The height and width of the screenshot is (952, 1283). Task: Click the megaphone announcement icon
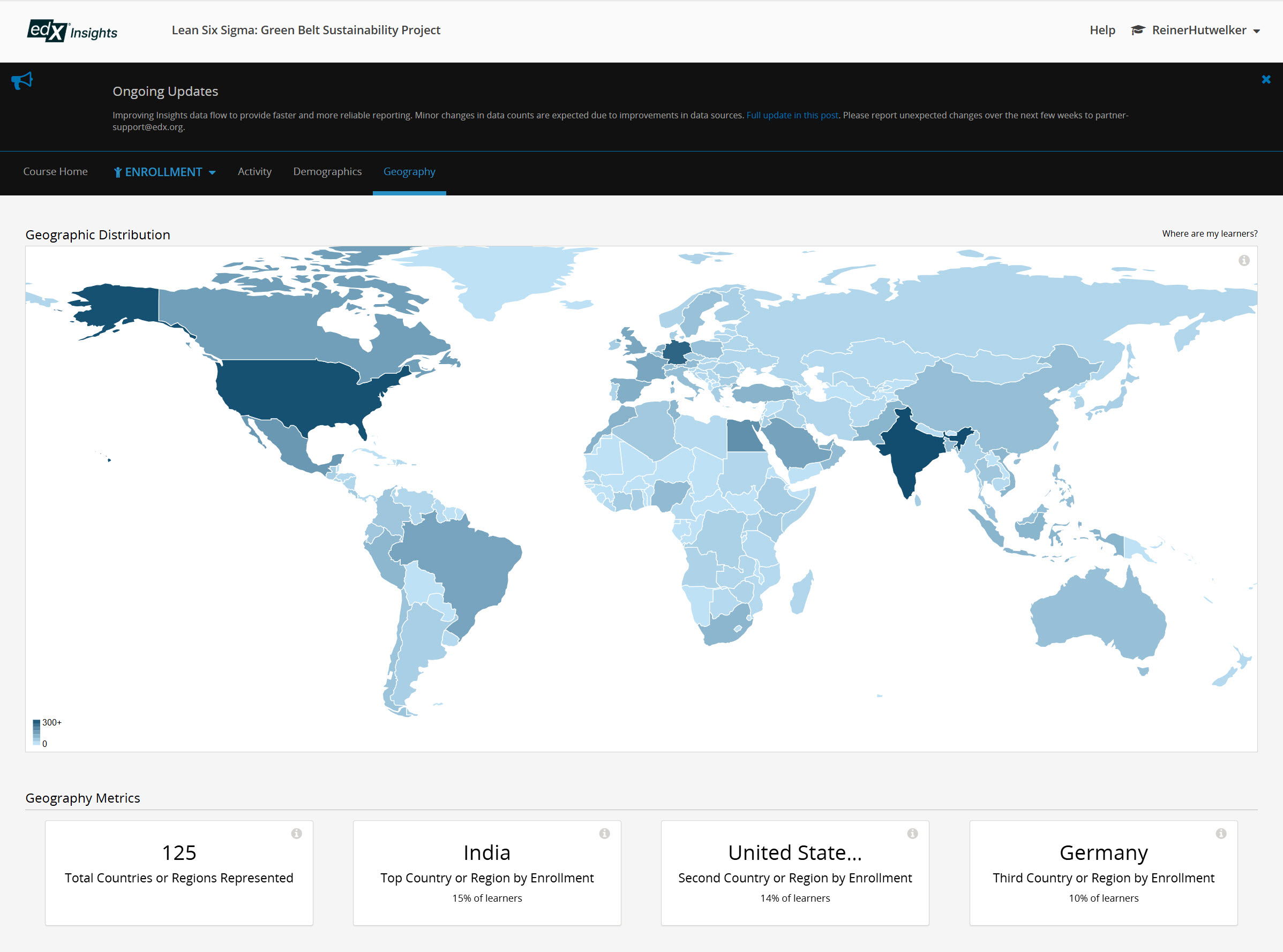click(x=22, y=81)
